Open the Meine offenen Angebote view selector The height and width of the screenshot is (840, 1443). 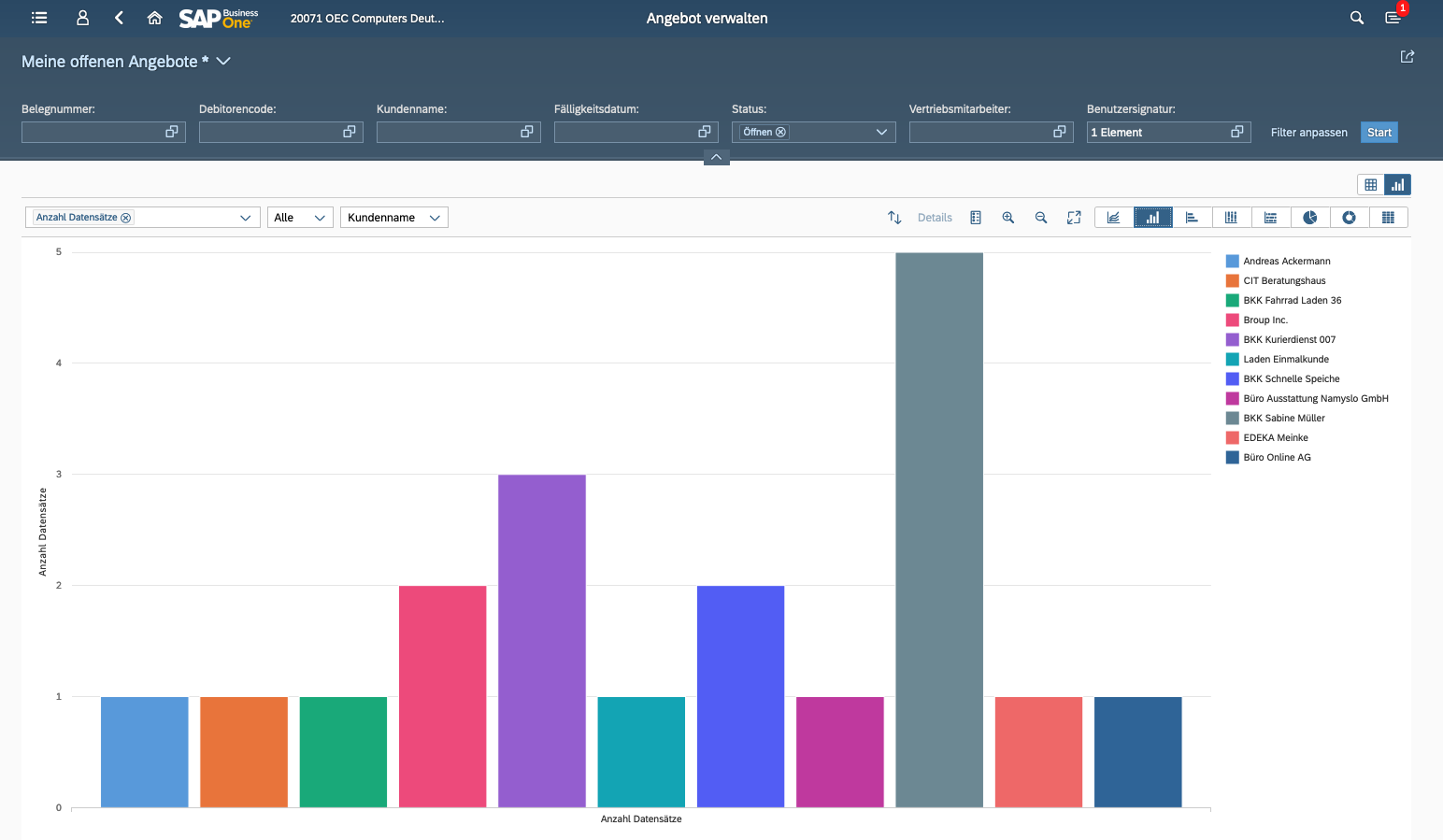[223, 62]
